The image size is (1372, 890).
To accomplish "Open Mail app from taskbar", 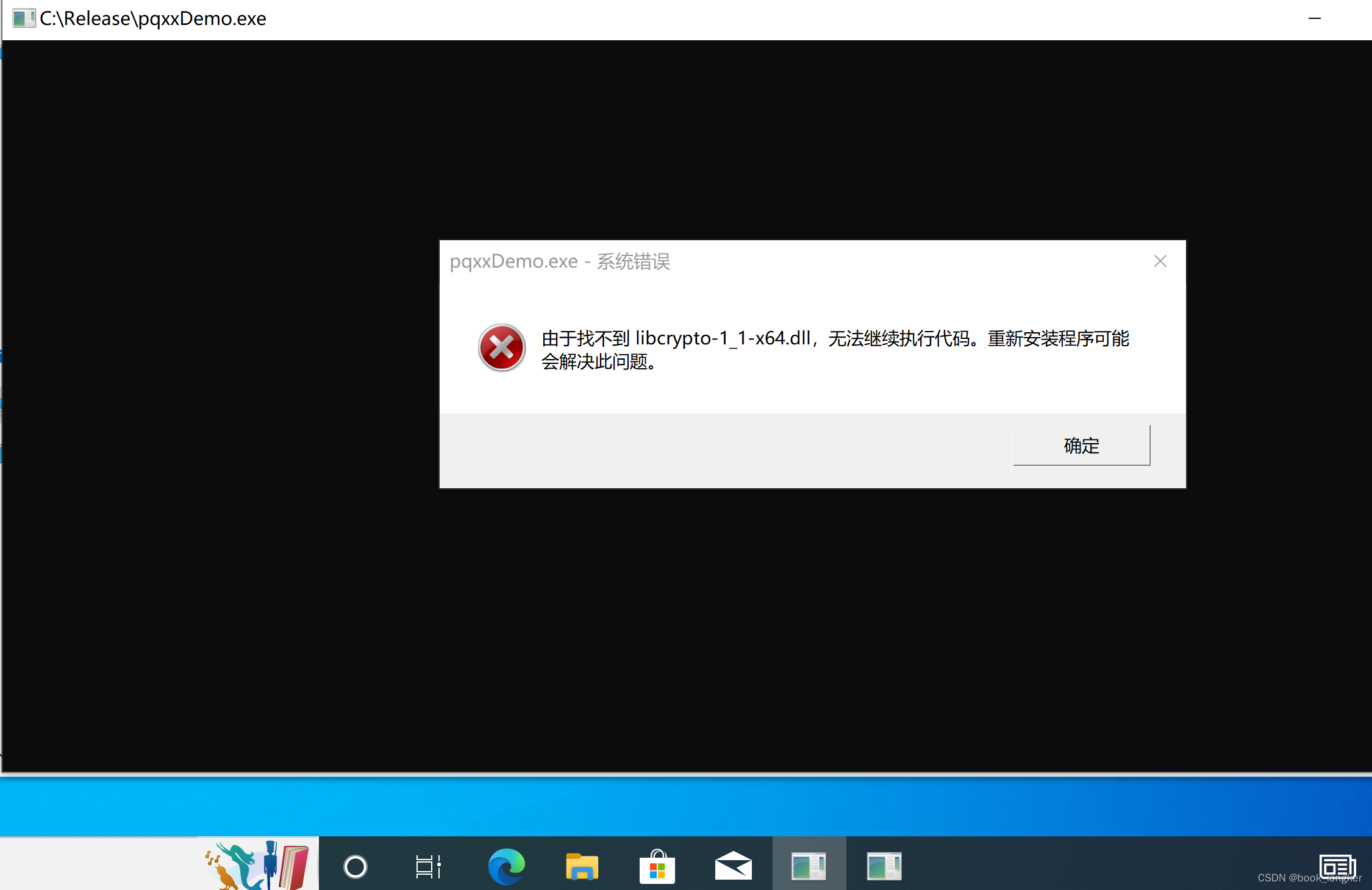I will pos(733,866).
